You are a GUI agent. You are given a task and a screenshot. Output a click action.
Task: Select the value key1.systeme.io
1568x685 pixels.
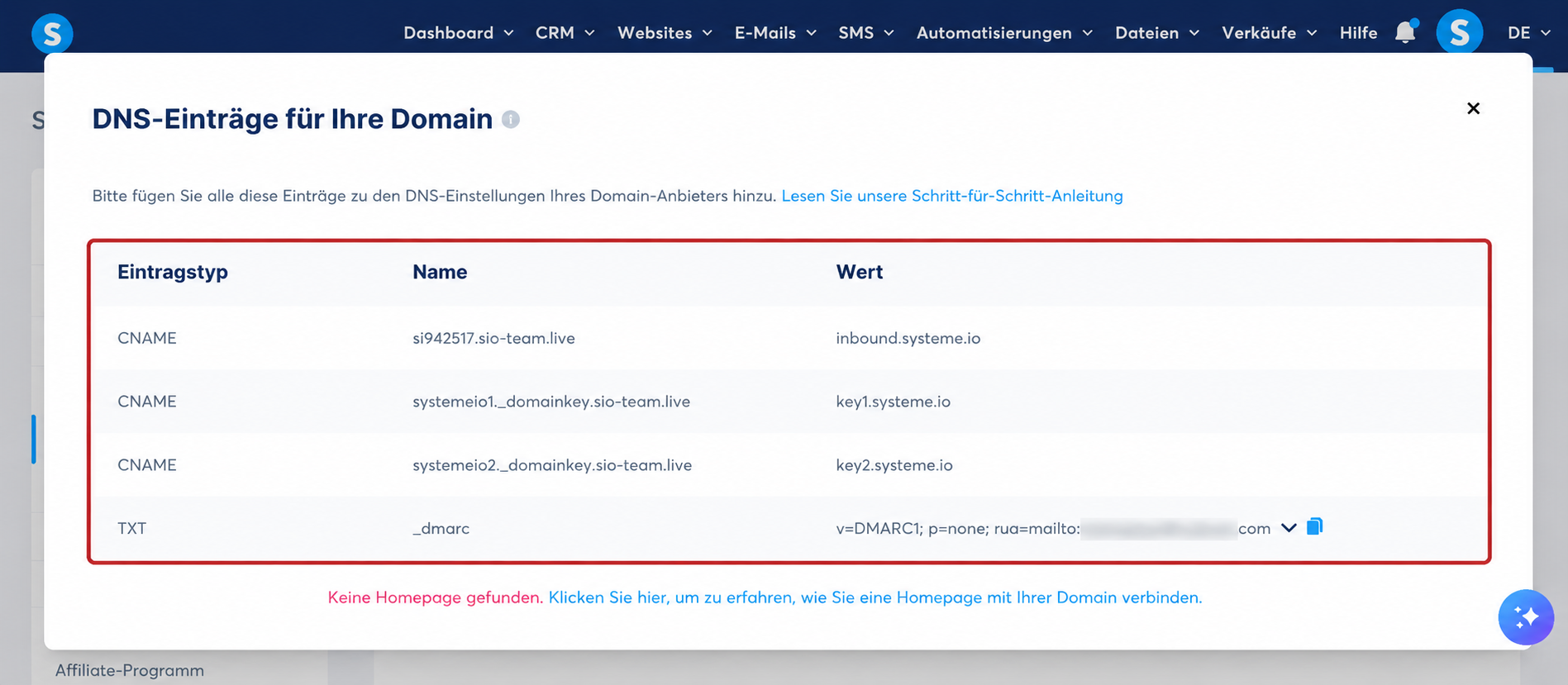pyautogui.click(x=894, y=402)
